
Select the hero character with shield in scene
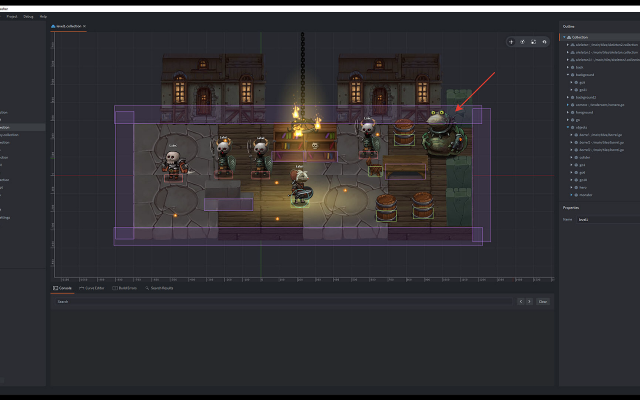(x=300, y=186)
